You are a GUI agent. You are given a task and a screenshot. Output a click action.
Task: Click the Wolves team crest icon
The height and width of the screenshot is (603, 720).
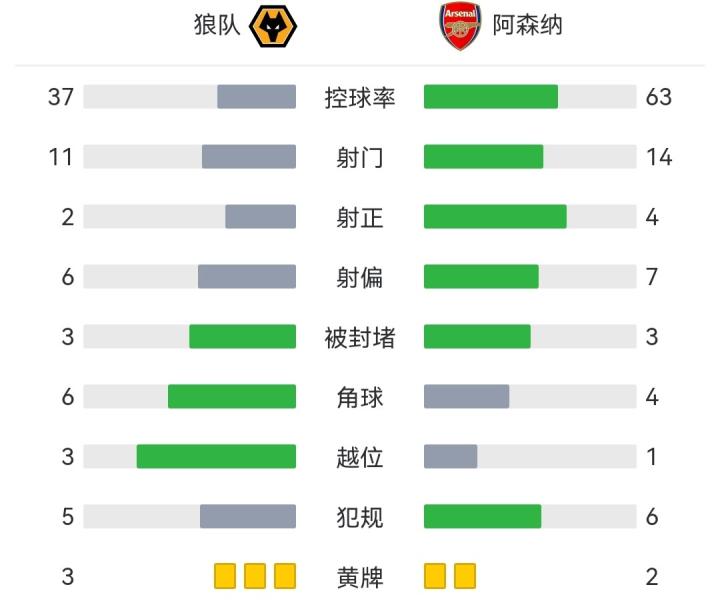click(x=271, y=26)
